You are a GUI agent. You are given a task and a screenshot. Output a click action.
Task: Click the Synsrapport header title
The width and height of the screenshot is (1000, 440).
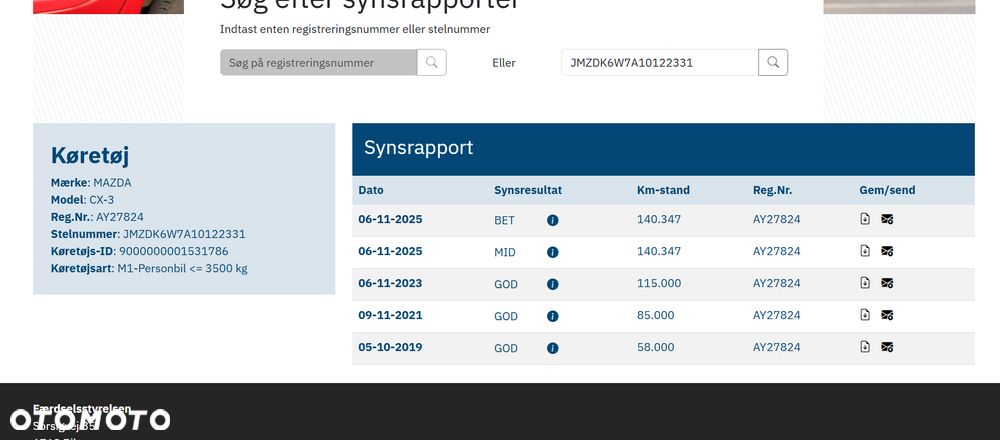418,147
